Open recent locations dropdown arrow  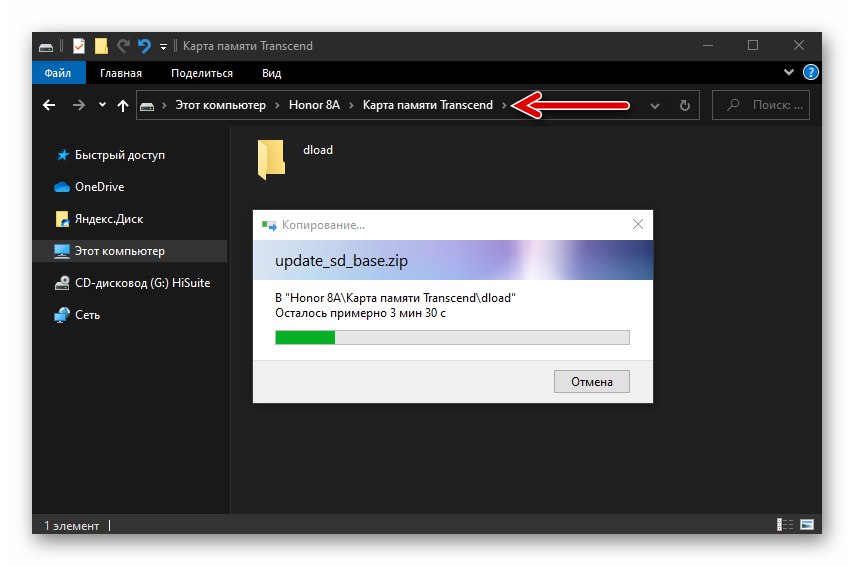coord(102,105)
